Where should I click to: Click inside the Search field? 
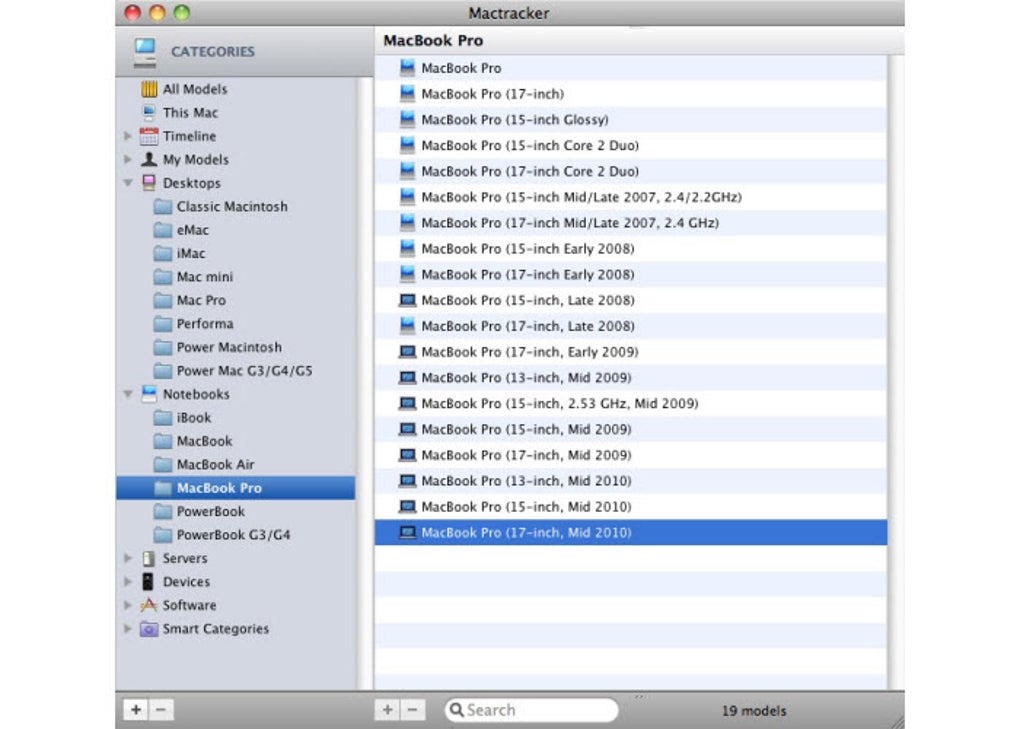(530, 709)
